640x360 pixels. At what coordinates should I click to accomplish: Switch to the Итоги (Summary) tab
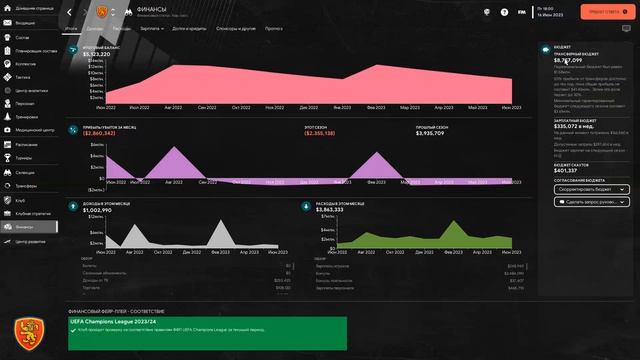pos(71,29)
